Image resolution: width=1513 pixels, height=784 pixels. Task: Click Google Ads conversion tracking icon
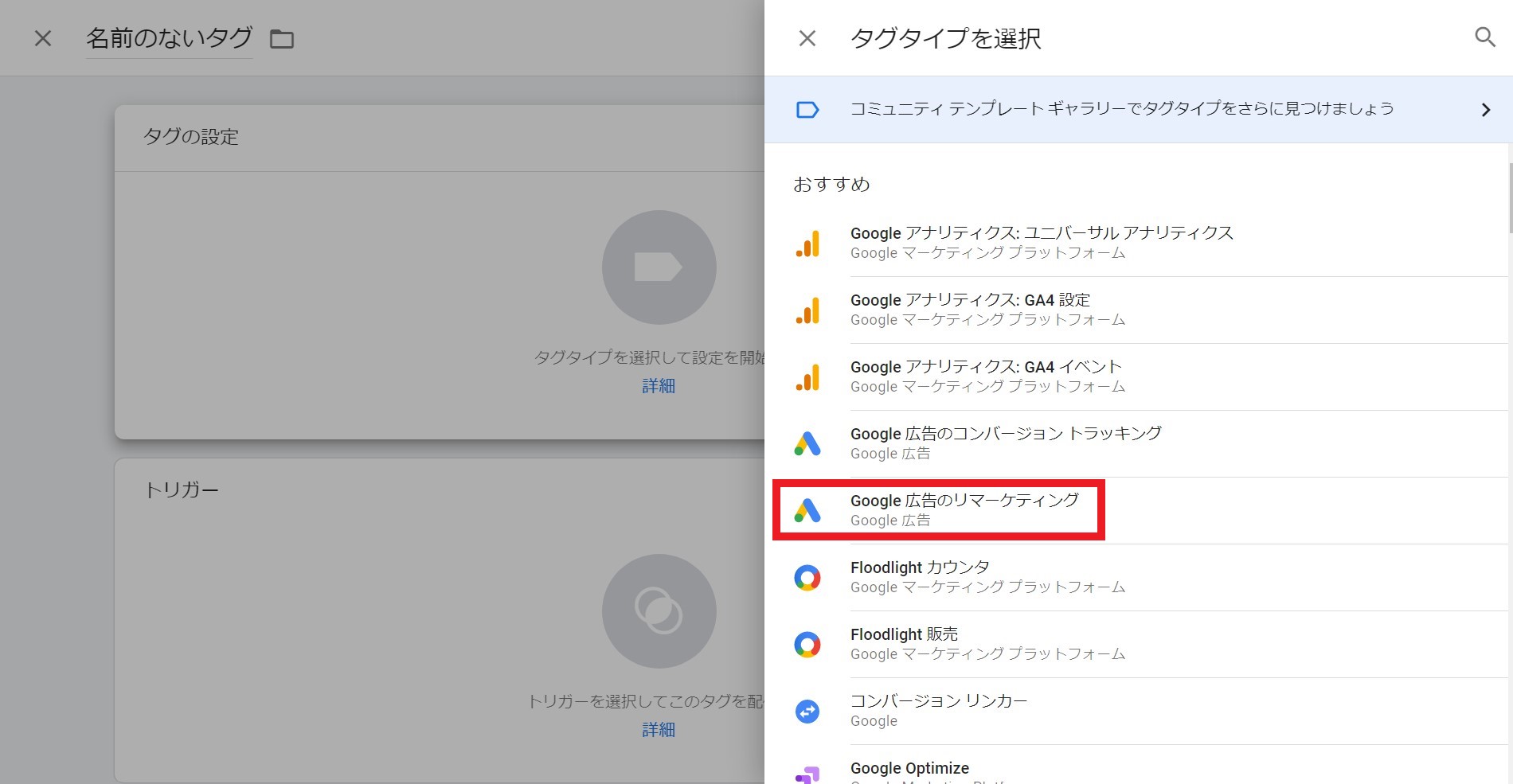(x=807, y=443)
